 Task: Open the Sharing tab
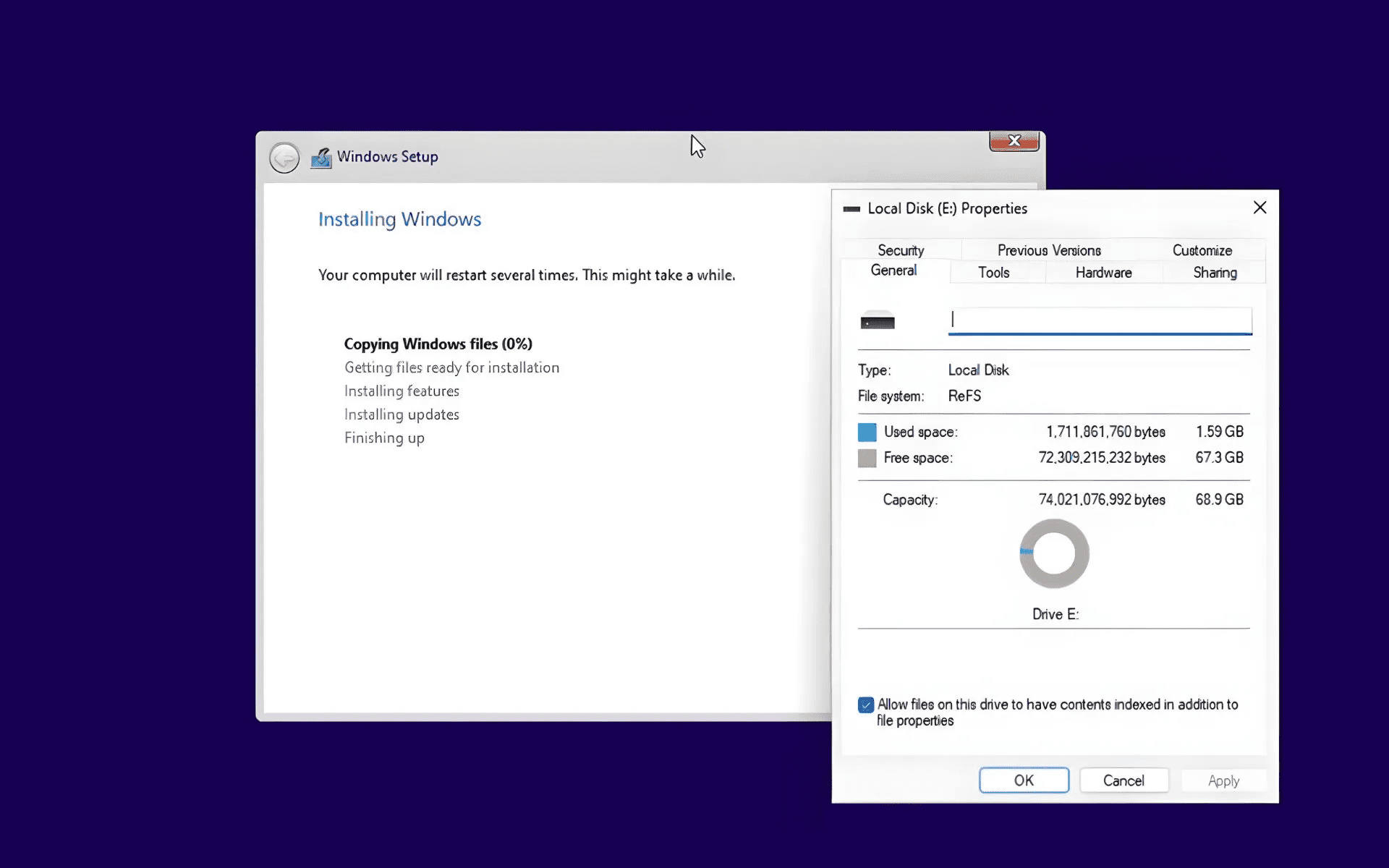pos(1215,273)
